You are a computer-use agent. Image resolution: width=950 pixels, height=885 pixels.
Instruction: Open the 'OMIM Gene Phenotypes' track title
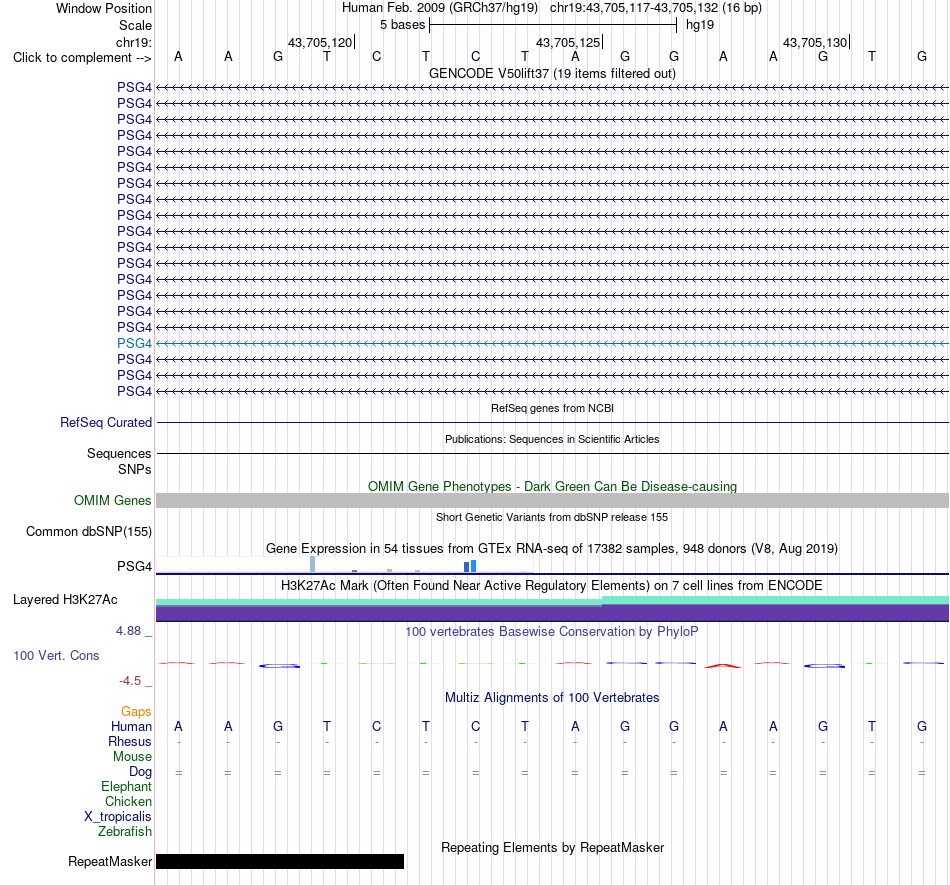click(552, 486)
